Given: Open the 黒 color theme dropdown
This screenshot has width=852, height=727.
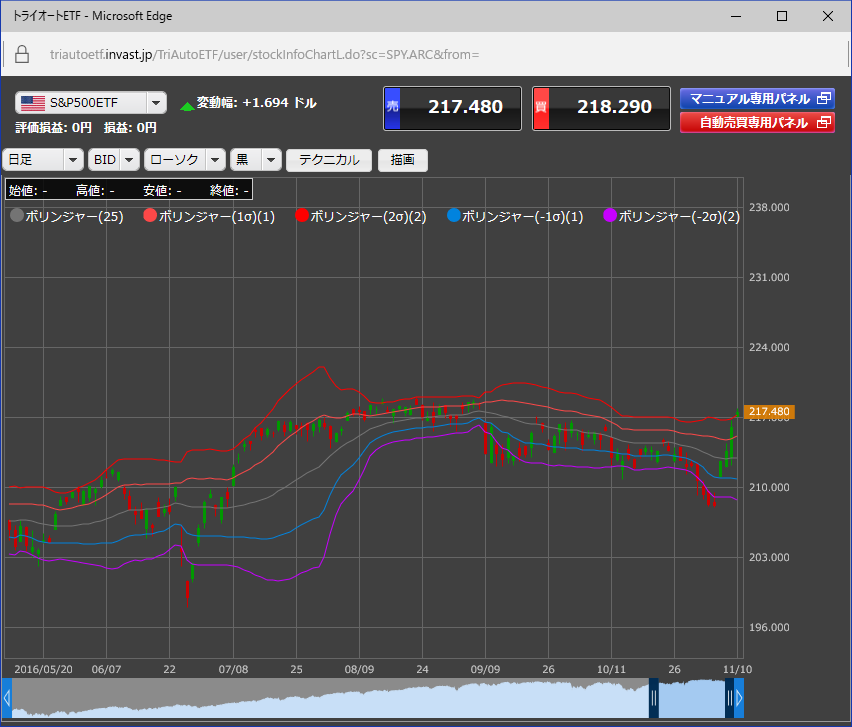Looking at the screenshot, I should point(255,160).
